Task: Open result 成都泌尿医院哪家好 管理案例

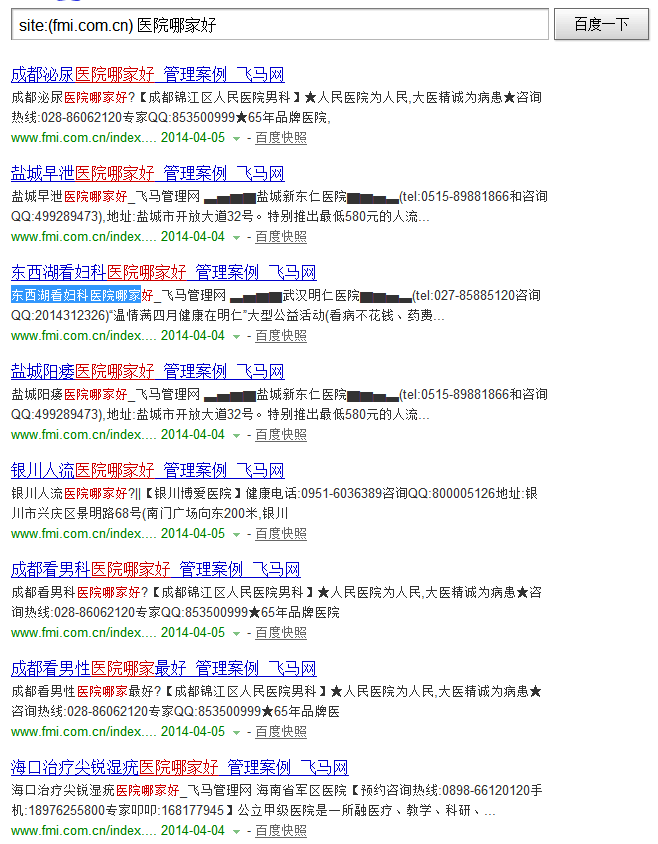Action: 148,74
